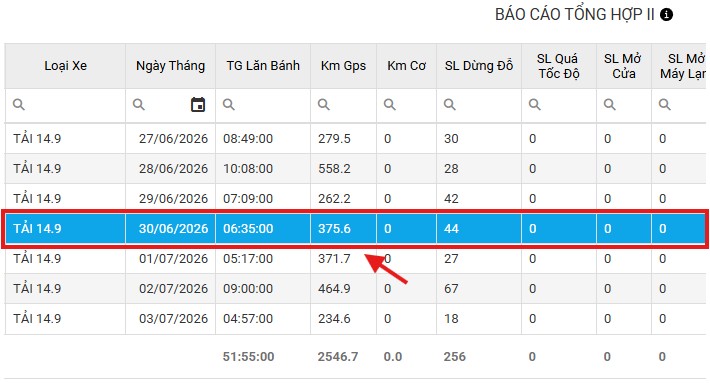This screenshot has width=710, height=383.
Task: Click search icon under SL Mở Máy Lạnh column
Action: [664, 105]
